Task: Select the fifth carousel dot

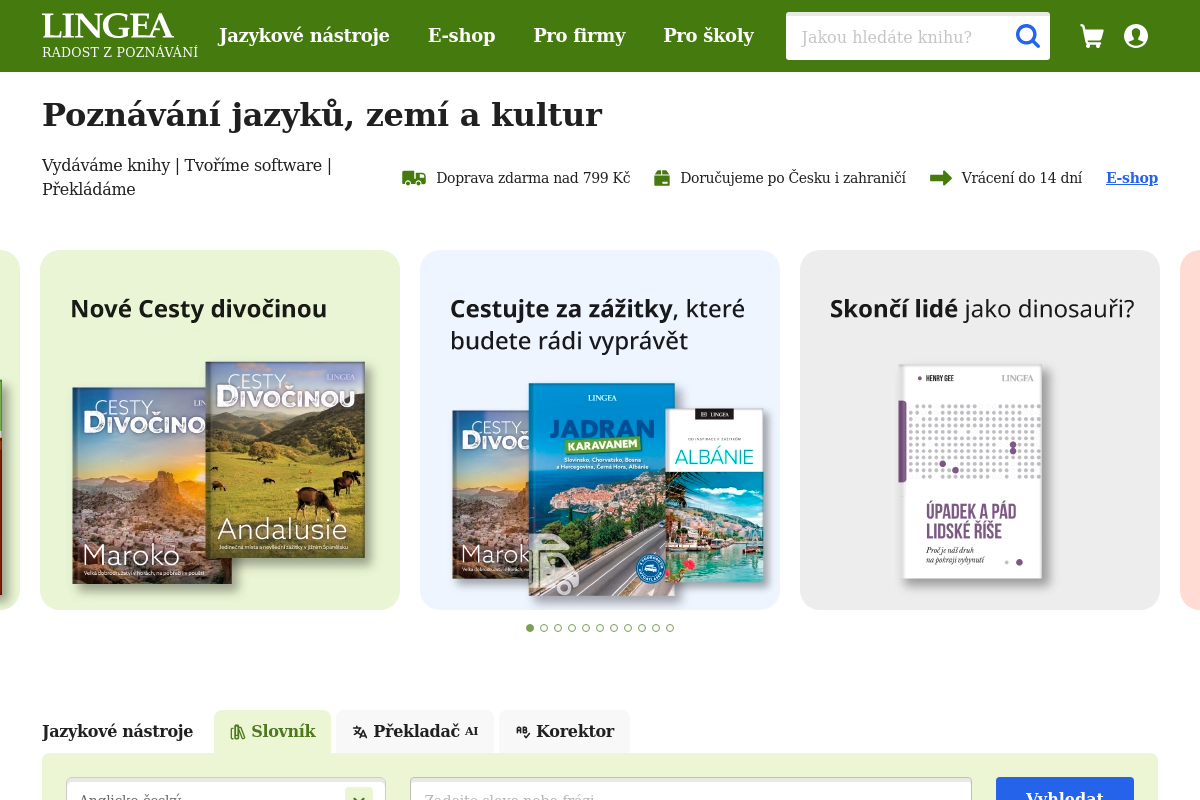Action: pyautogui.click(x=586, y=628)
